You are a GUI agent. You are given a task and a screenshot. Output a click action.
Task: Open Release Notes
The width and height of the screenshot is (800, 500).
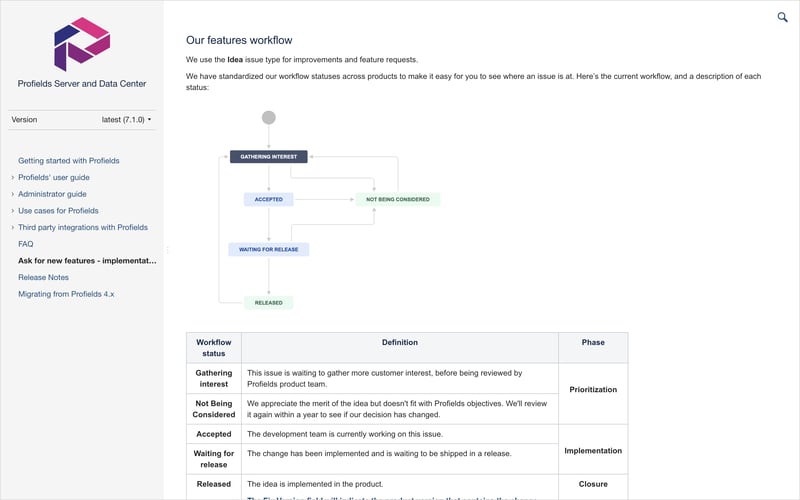click(x=43, y=278)
